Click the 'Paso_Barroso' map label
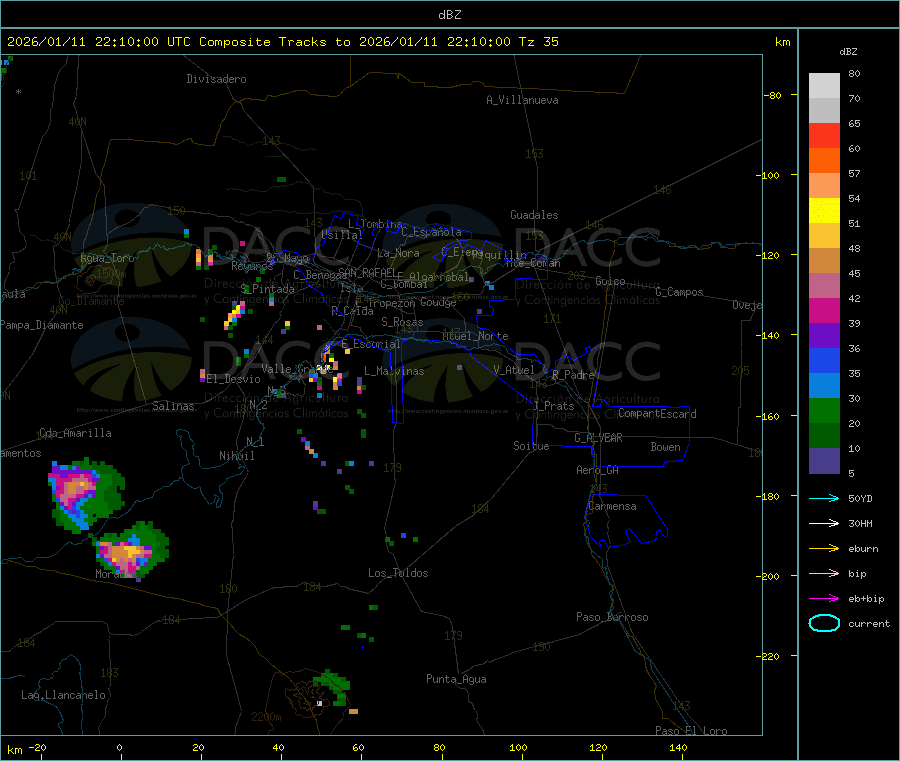 coord(612,617)
